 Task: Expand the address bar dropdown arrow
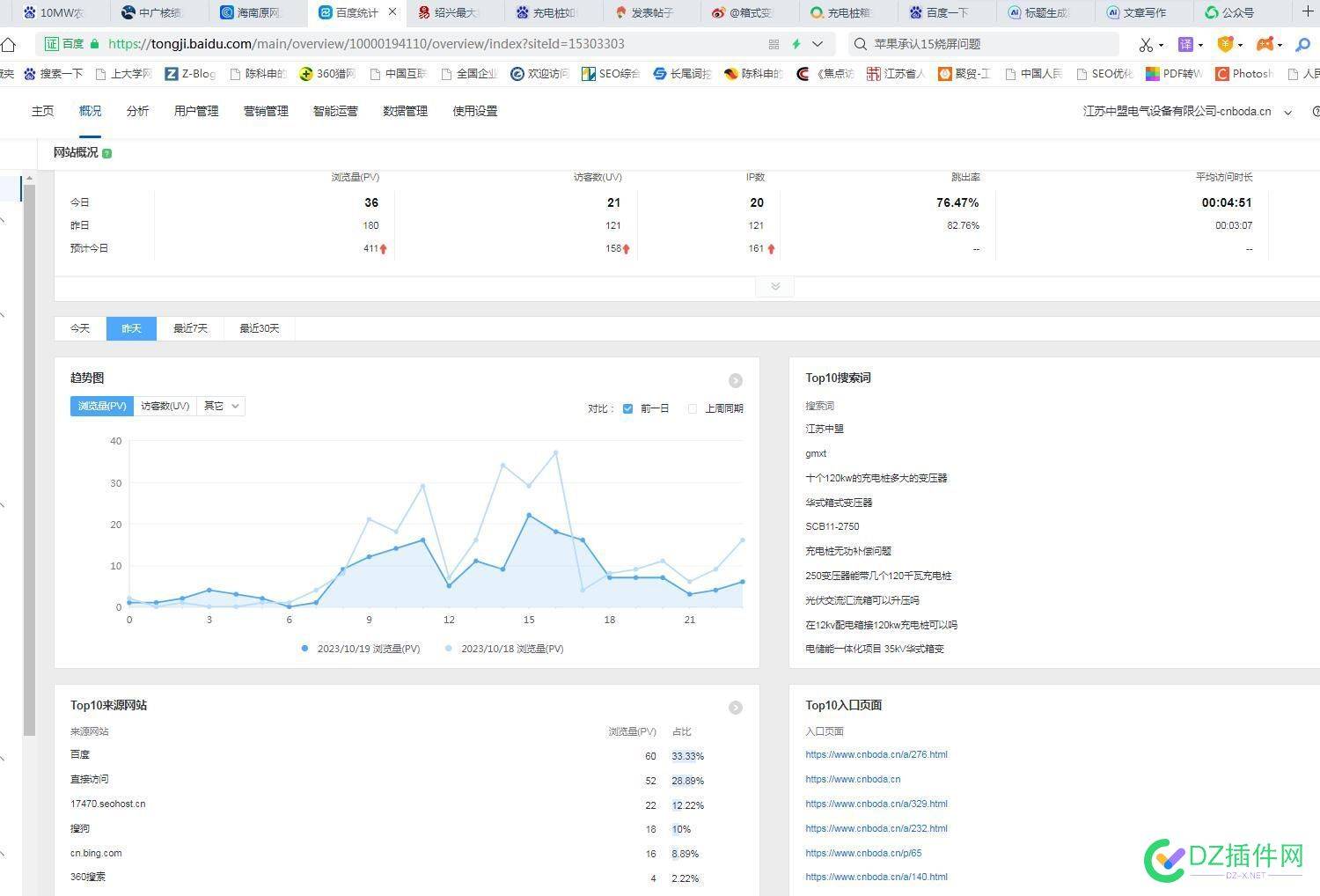[x=818, y=44]
